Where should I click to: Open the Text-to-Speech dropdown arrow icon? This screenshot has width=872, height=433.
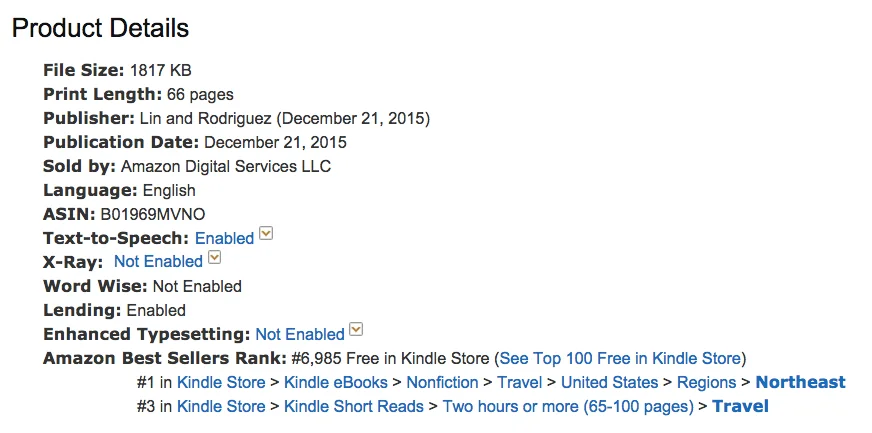(x=266, y=234)
